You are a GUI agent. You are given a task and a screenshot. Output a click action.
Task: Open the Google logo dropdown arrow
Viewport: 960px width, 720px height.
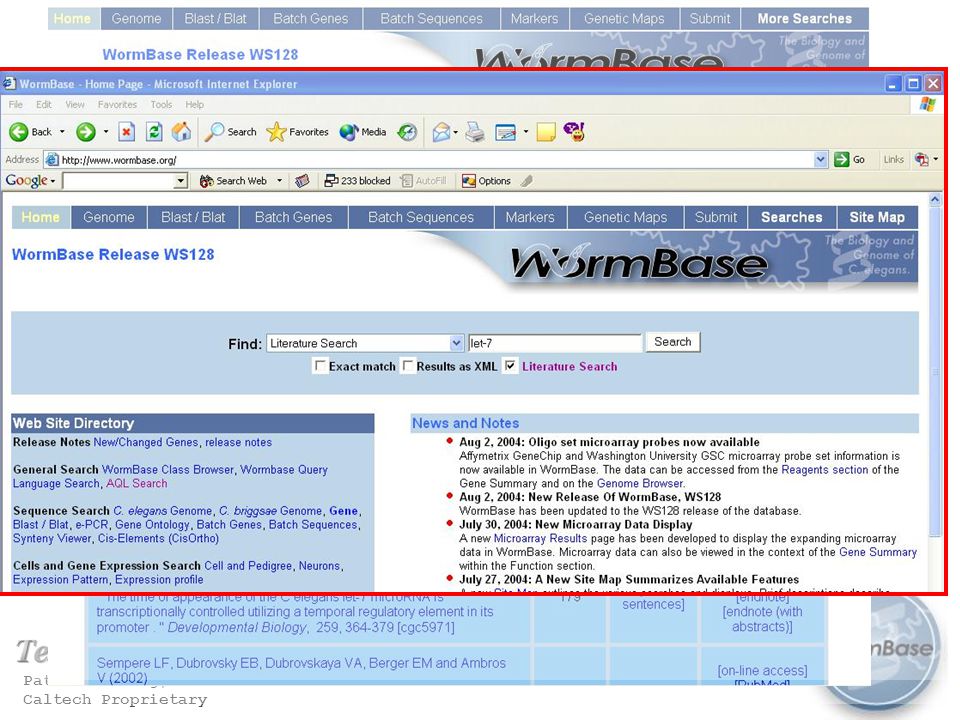(x=53, y=181)
